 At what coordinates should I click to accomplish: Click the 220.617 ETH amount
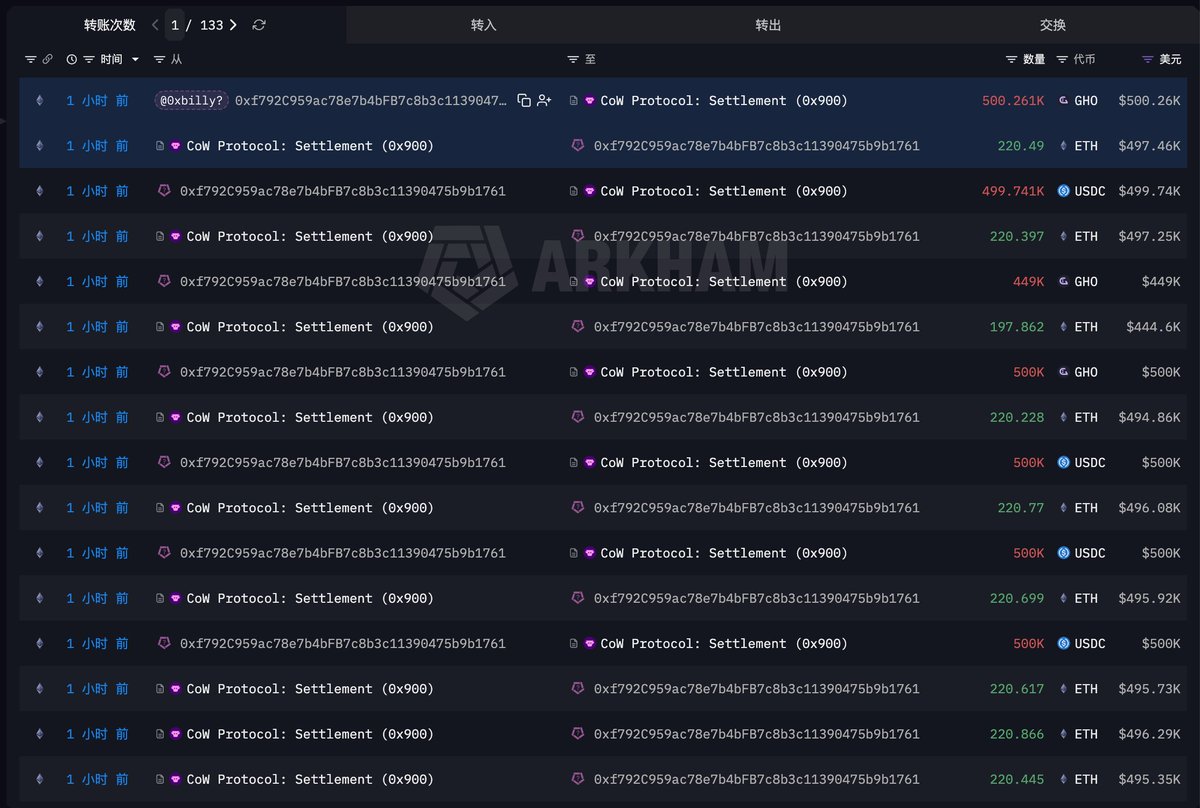point(1017,689)
